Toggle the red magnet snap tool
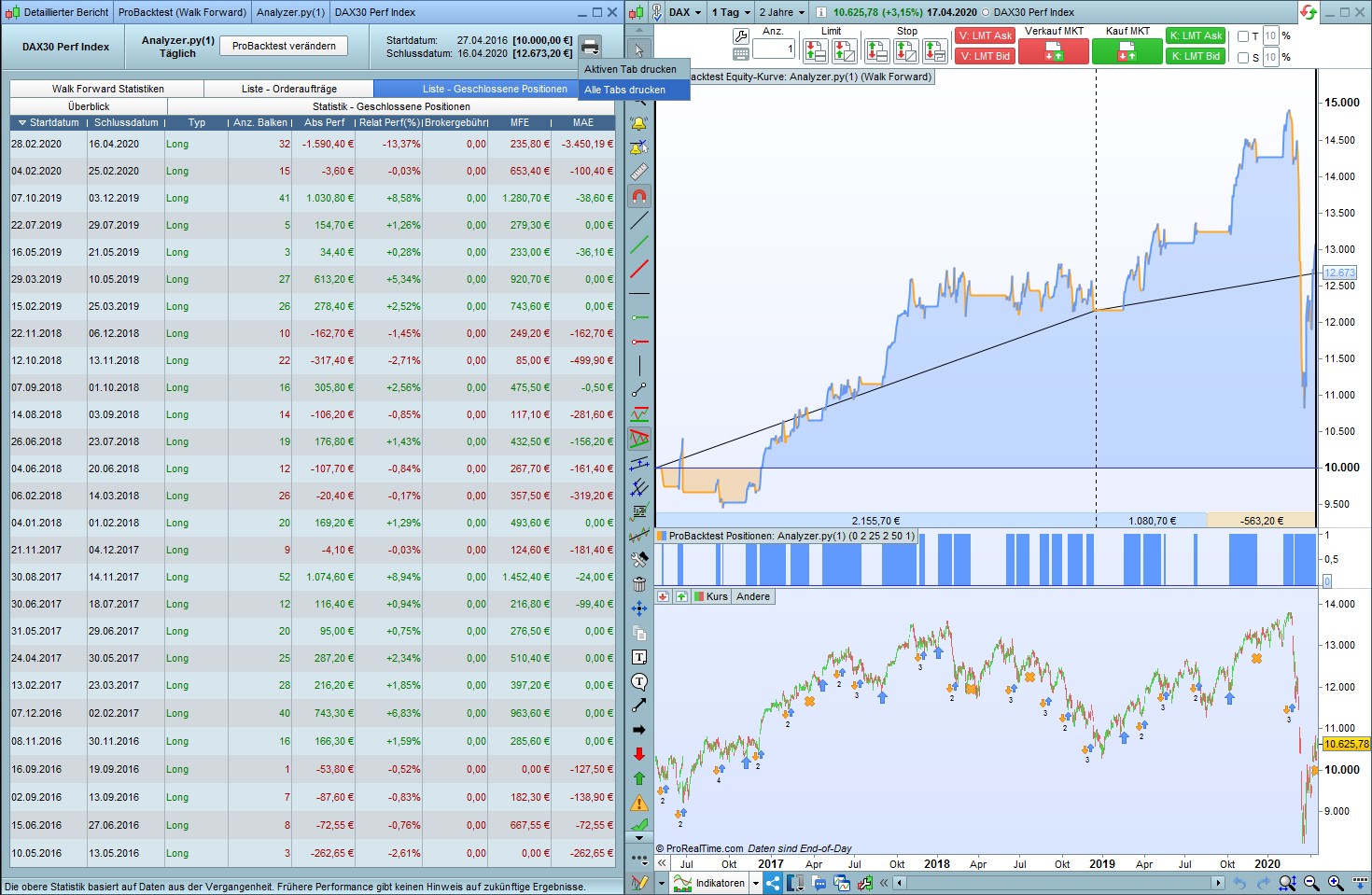Screen dimensions: 1372x895 (x=639, y=197)
